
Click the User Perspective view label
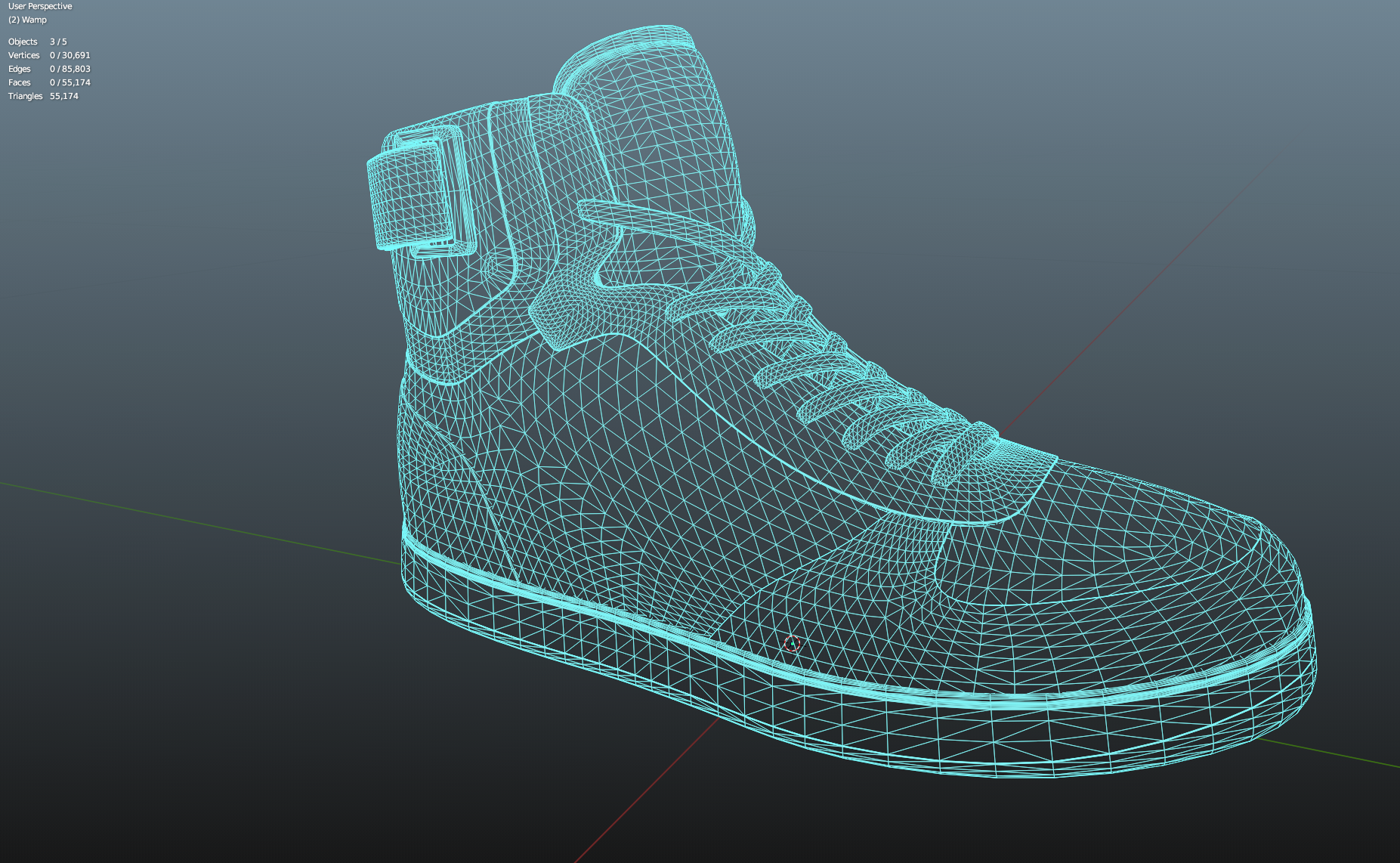[x=40, y=6]
